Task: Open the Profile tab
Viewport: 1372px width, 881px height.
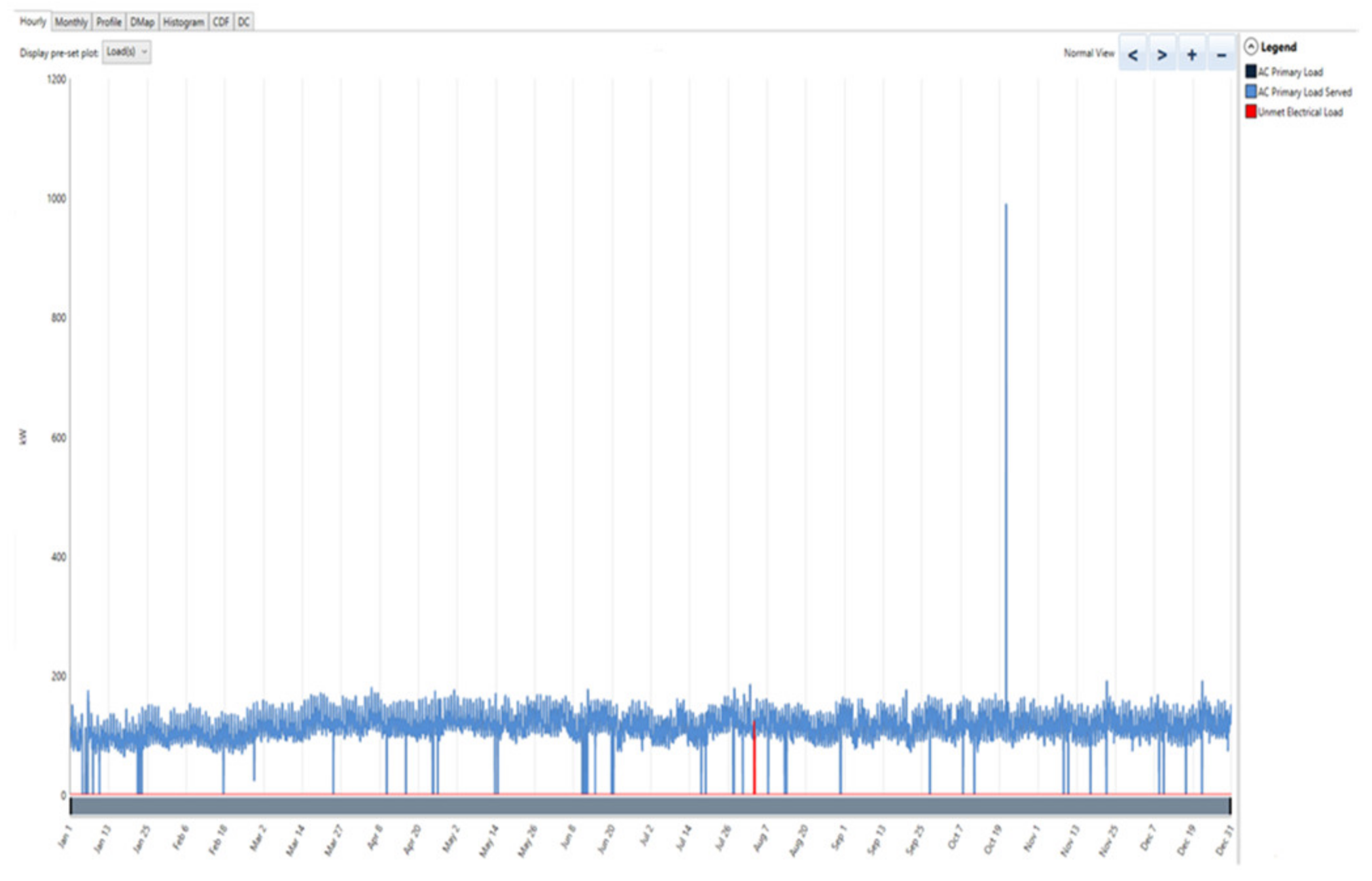Action: (x=109, y=22)
